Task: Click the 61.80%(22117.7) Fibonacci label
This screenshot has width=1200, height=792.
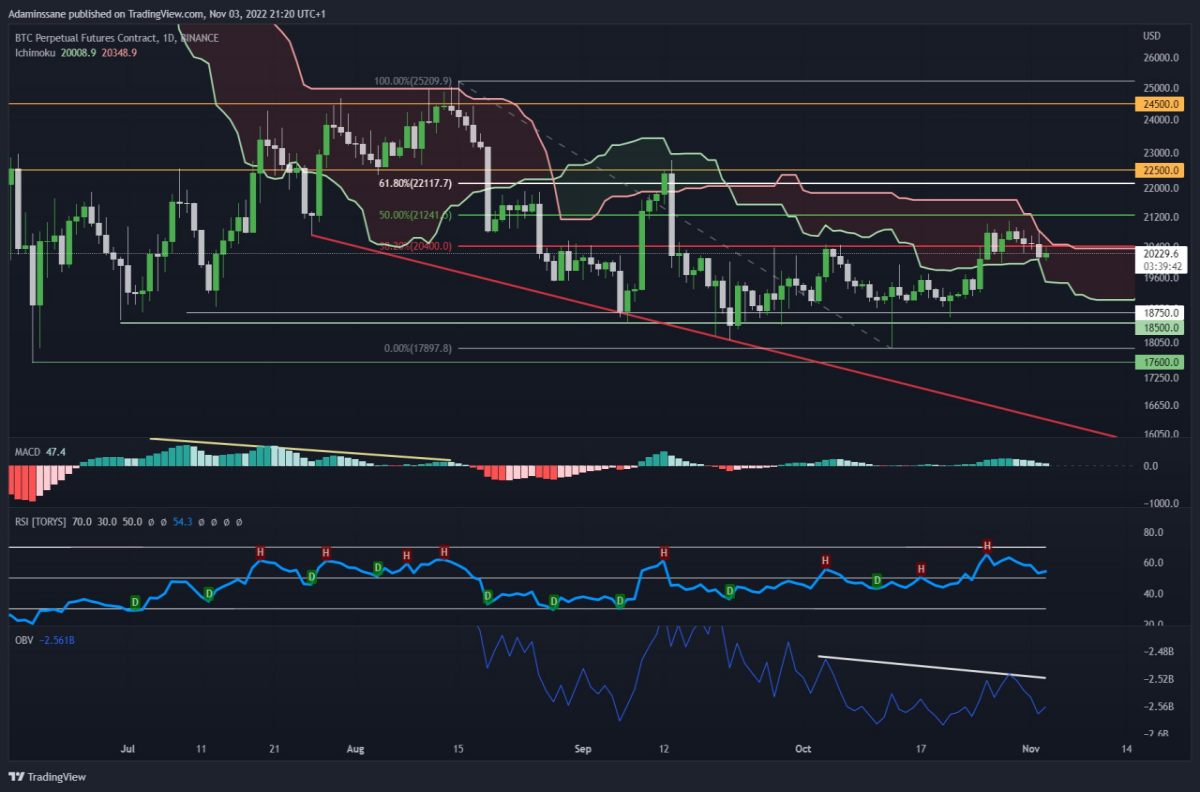Action: (x=416, y=183)
